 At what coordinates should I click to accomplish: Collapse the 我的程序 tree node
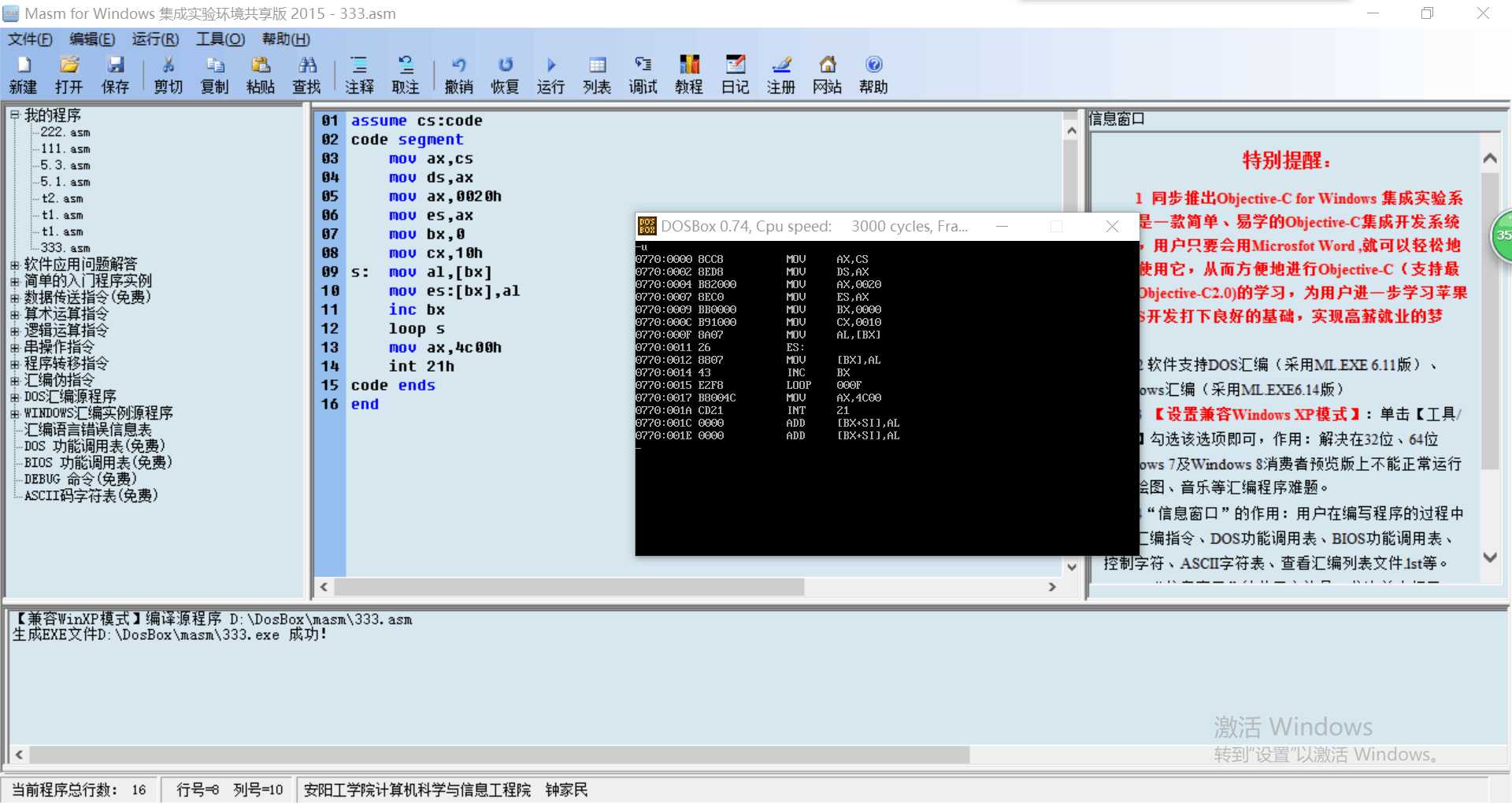pyautogui.click(x=14, y=115)
